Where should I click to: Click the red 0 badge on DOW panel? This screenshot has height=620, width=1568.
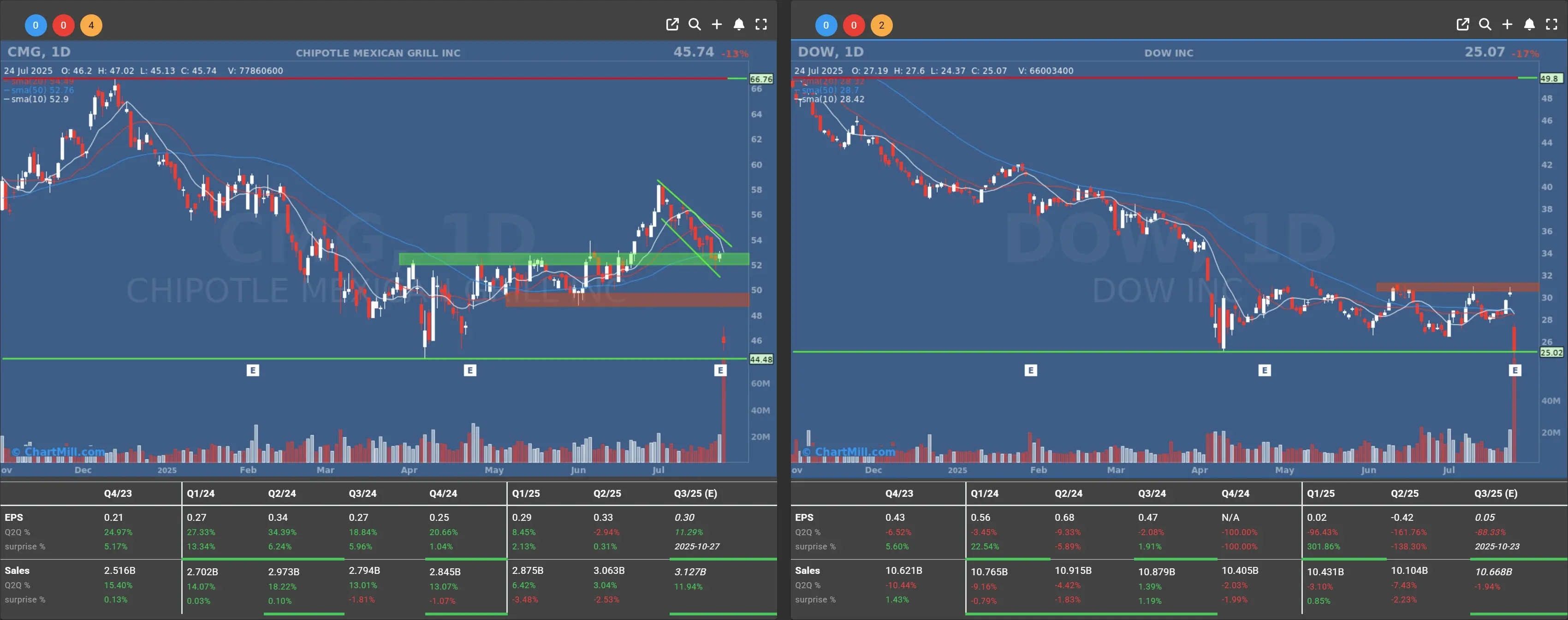(x=854, y=25)
